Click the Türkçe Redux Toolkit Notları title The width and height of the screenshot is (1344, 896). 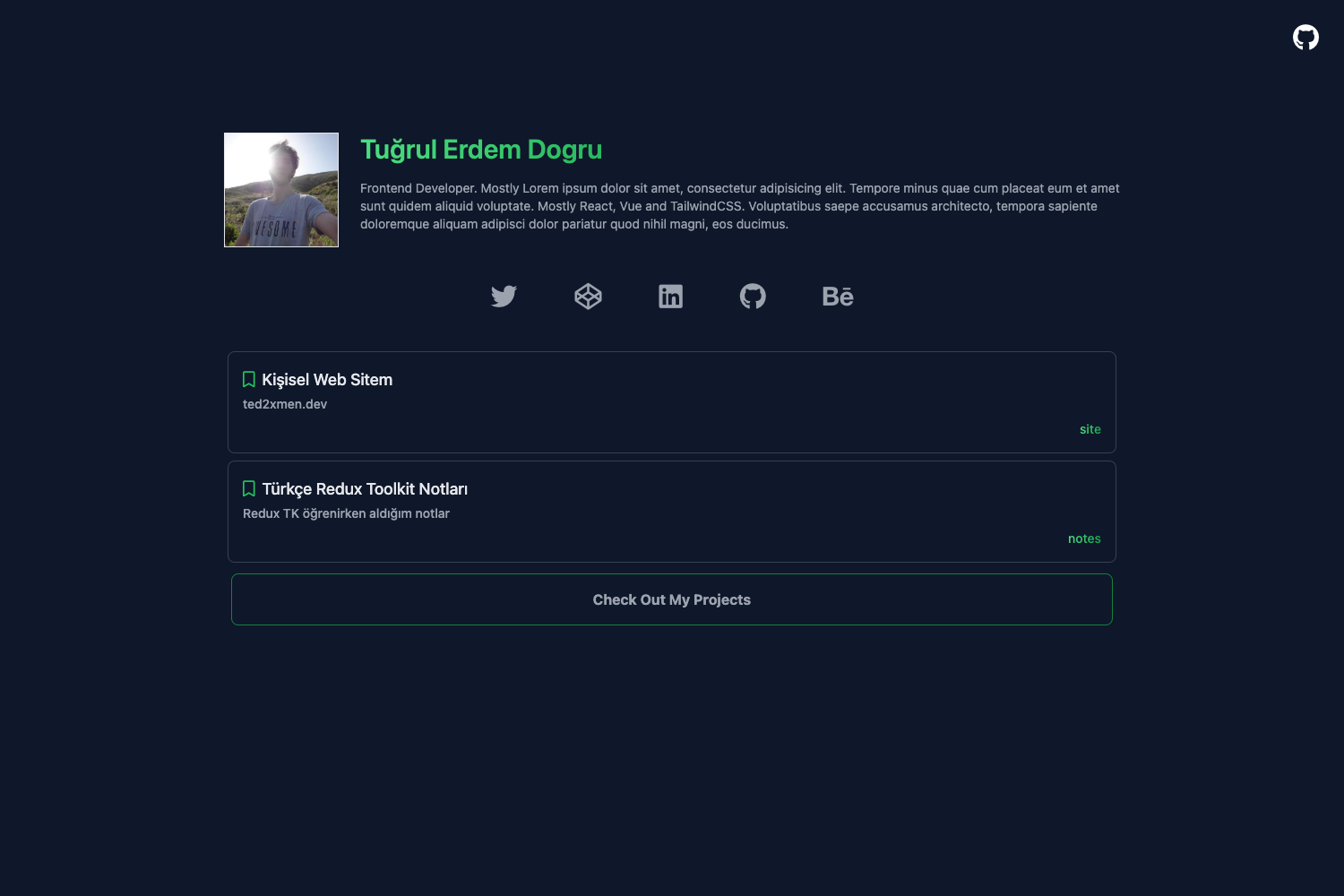click(x=366, y=488)
